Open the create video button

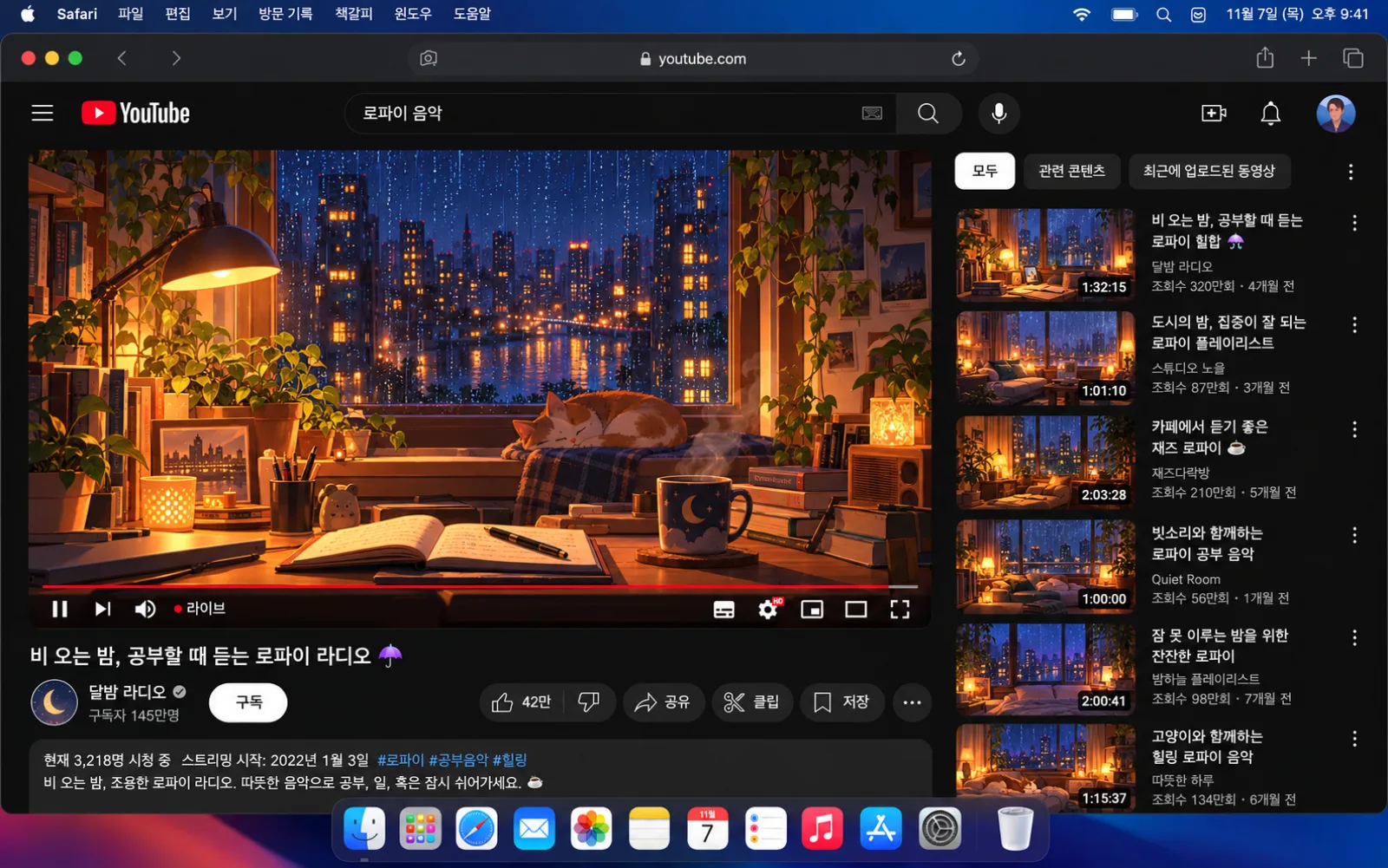click(1214, 114)
